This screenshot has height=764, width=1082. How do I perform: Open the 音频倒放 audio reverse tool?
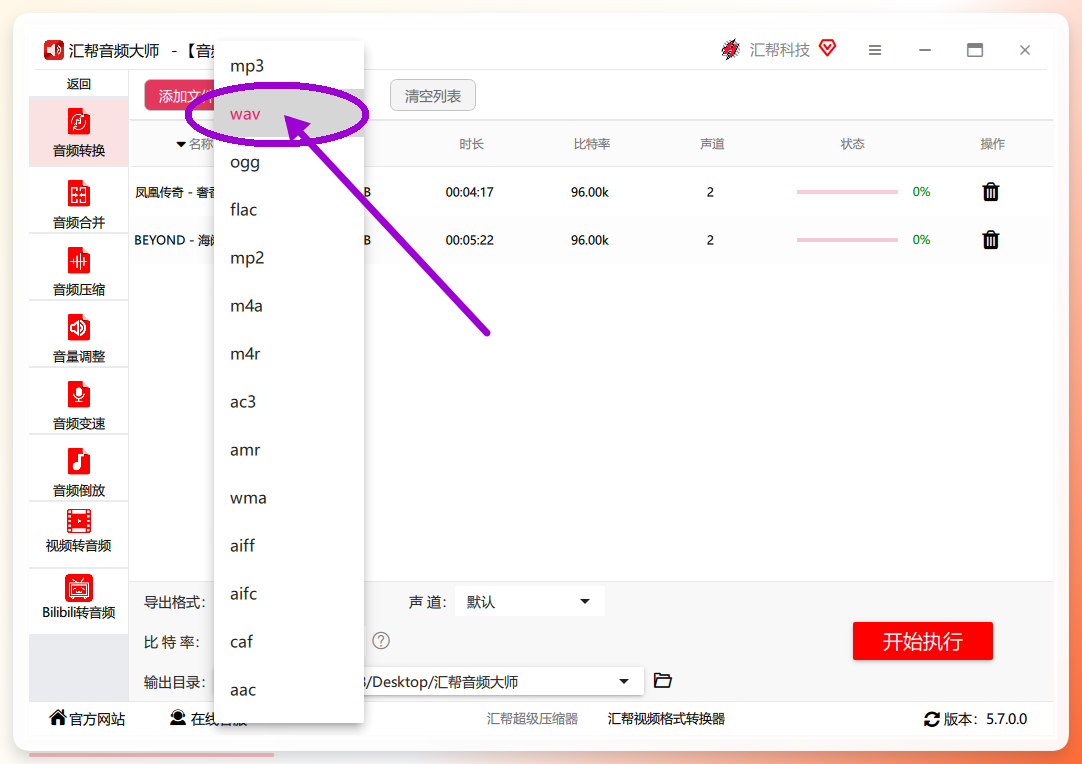coord(79,472)
